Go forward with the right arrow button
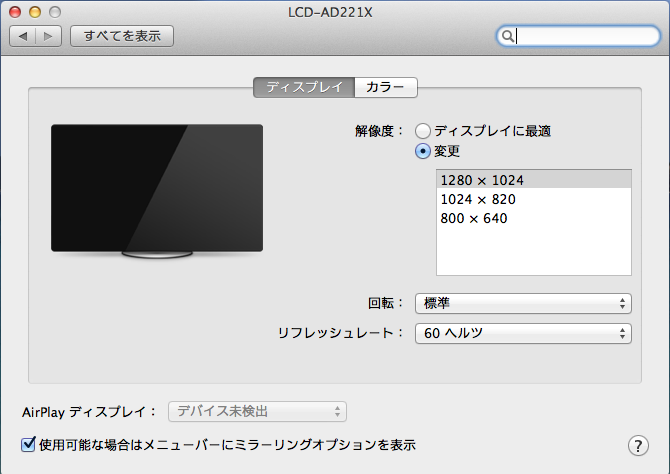The width and height of the screenshot is (670, 474). [48, 36]
